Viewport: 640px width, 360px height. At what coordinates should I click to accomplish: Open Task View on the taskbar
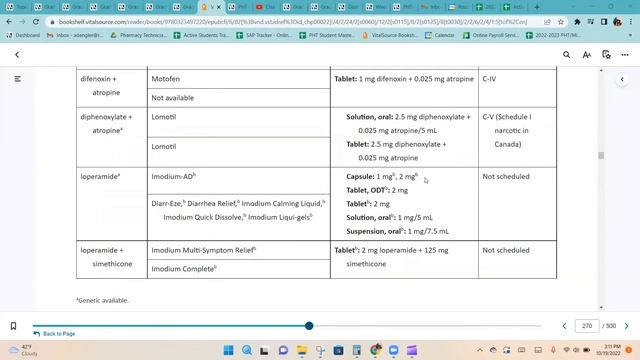tap(264, 350)
